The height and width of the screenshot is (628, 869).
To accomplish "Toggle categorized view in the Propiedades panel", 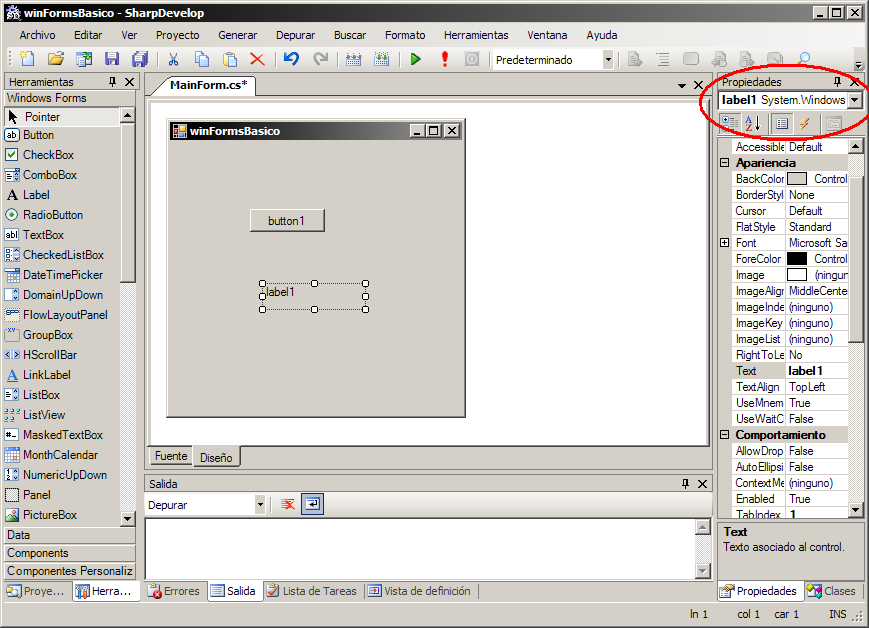I will click(728, 122).
